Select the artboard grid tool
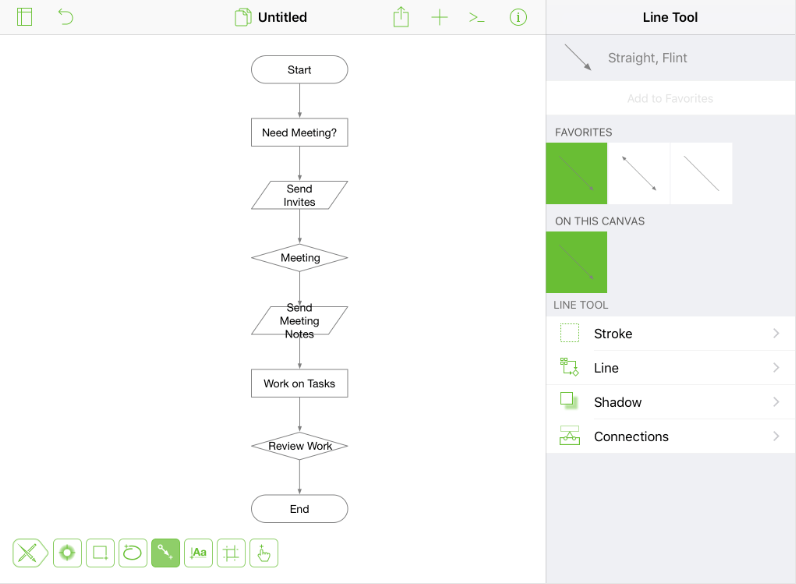Screen dimensions: 796x584 231,552
